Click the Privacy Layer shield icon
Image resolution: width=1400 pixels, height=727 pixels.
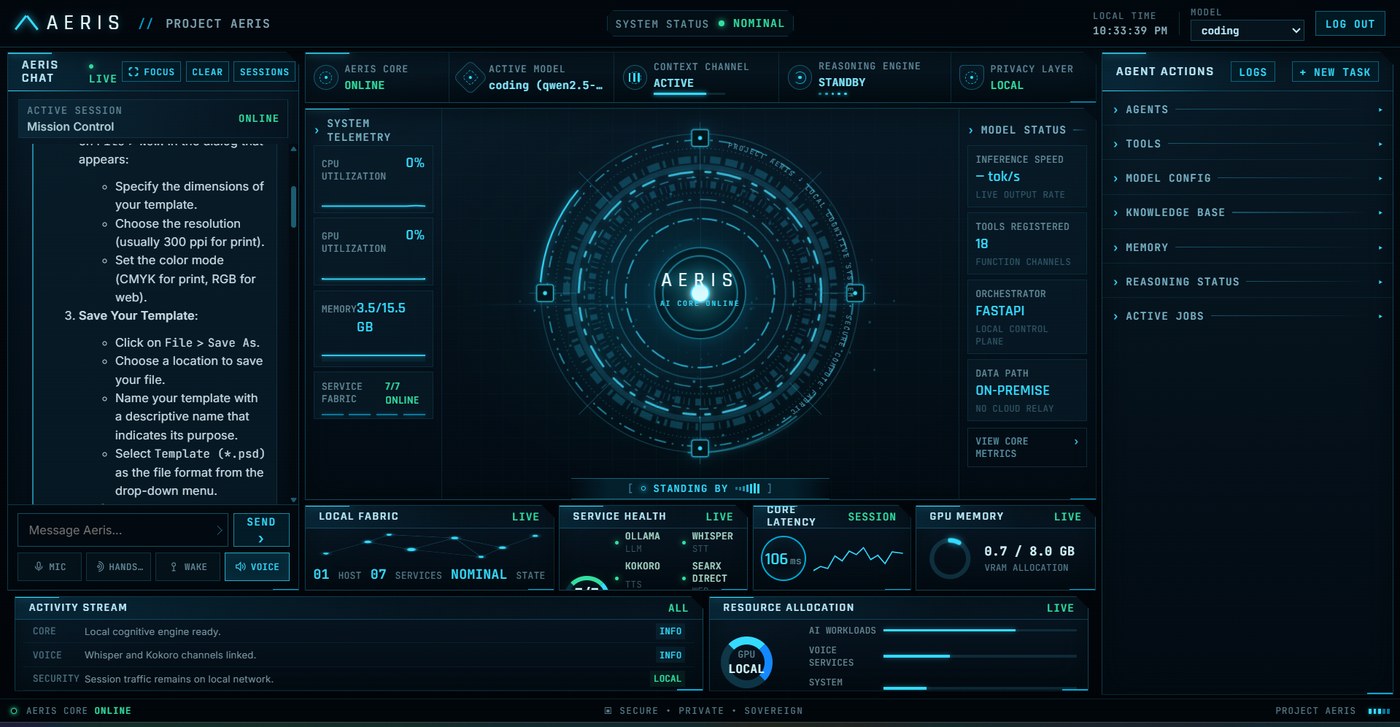970,77
